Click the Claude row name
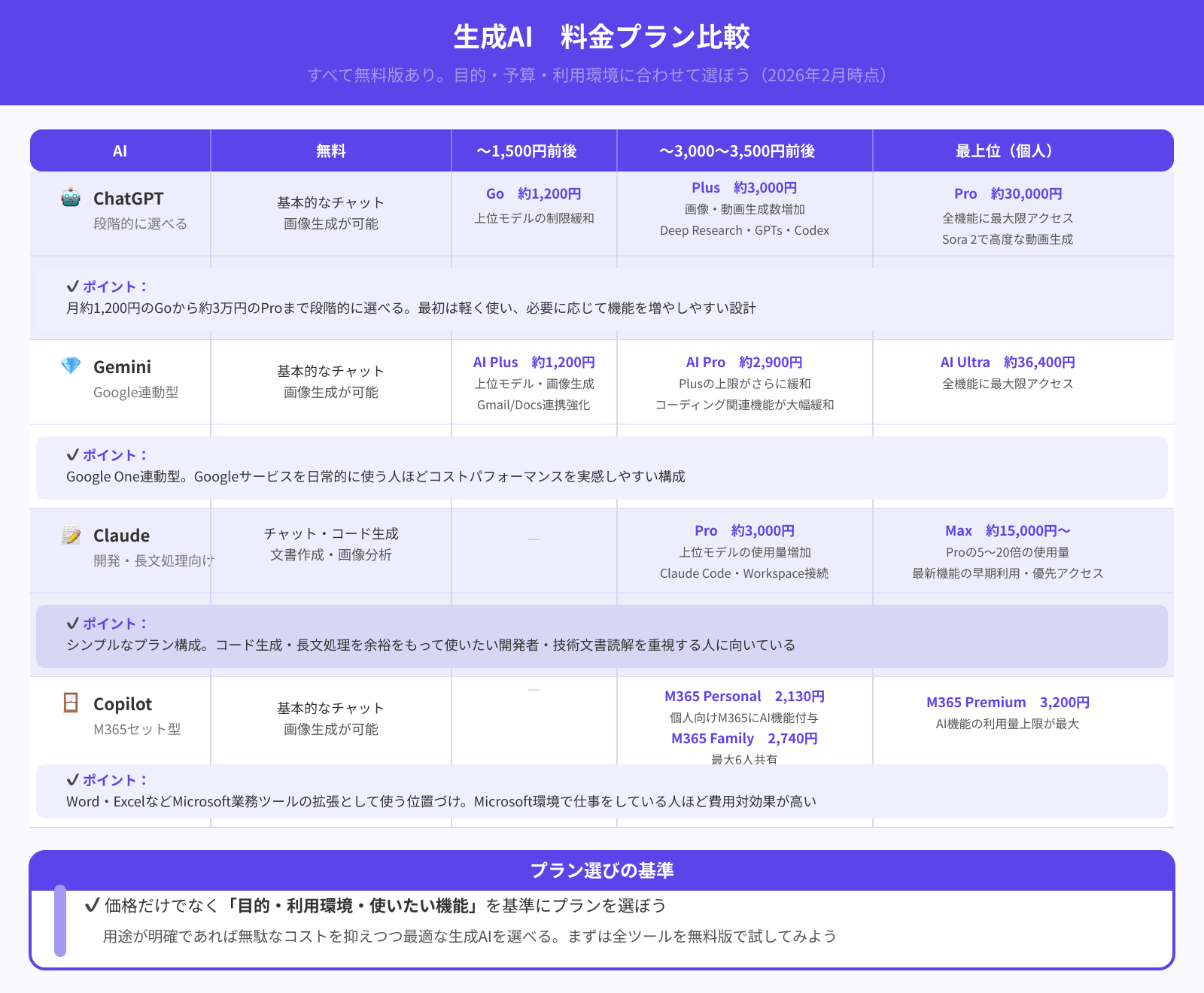 [121, 536]
